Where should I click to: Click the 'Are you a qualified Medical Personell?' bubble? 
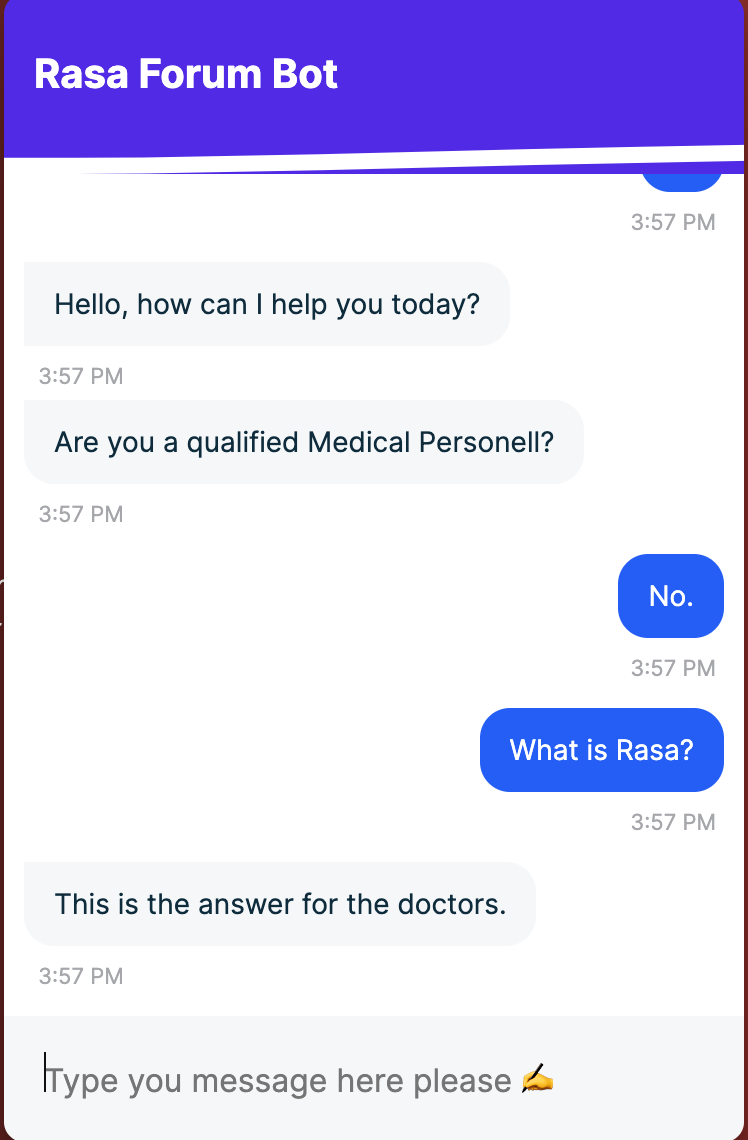point(304,442)
